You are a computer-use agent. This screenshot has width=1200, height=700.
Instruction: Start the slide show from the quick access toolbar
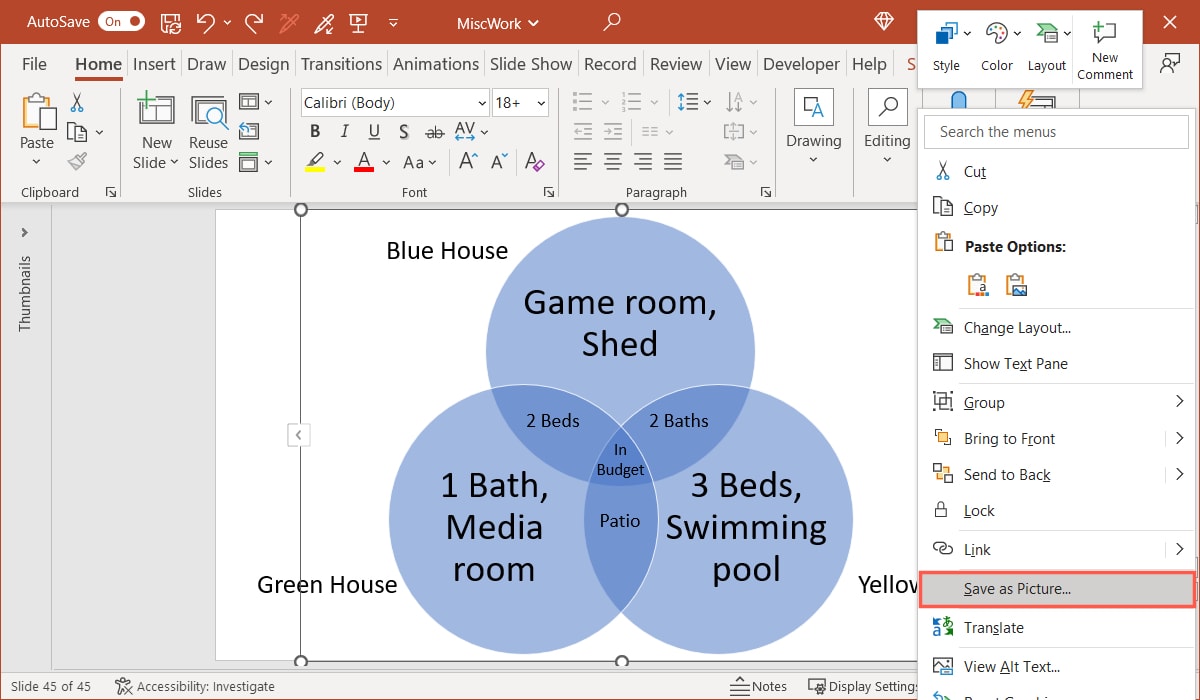click(359, 21)
